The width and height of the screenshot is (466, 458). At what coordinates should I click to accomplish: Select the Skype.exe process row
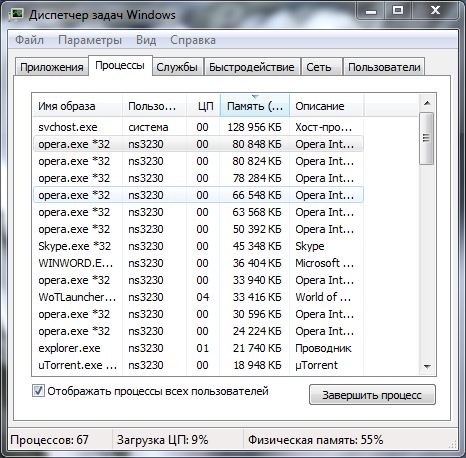(x=198, y=246)
